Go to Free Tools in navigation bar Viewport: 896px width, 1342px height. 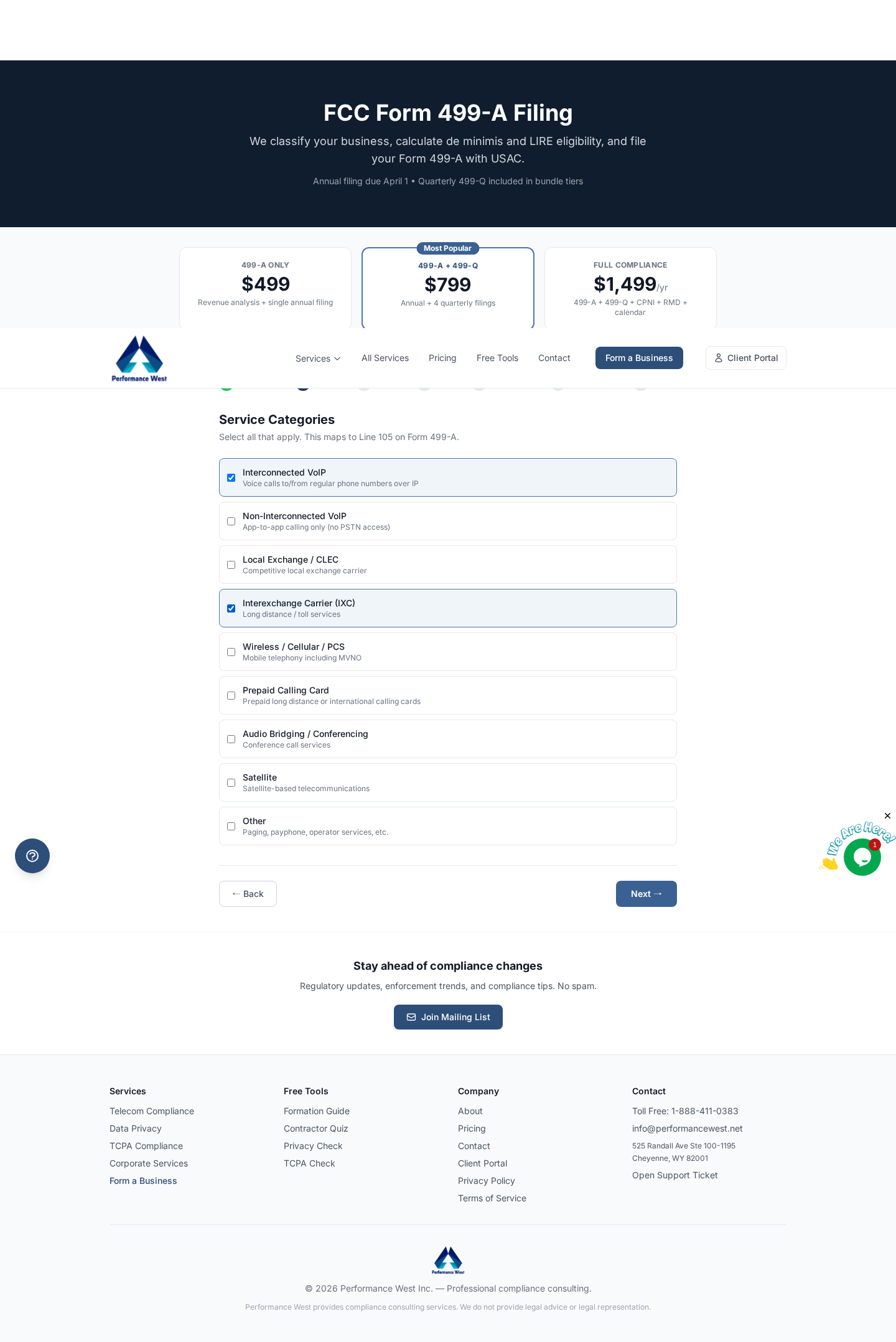pos(497,358)
